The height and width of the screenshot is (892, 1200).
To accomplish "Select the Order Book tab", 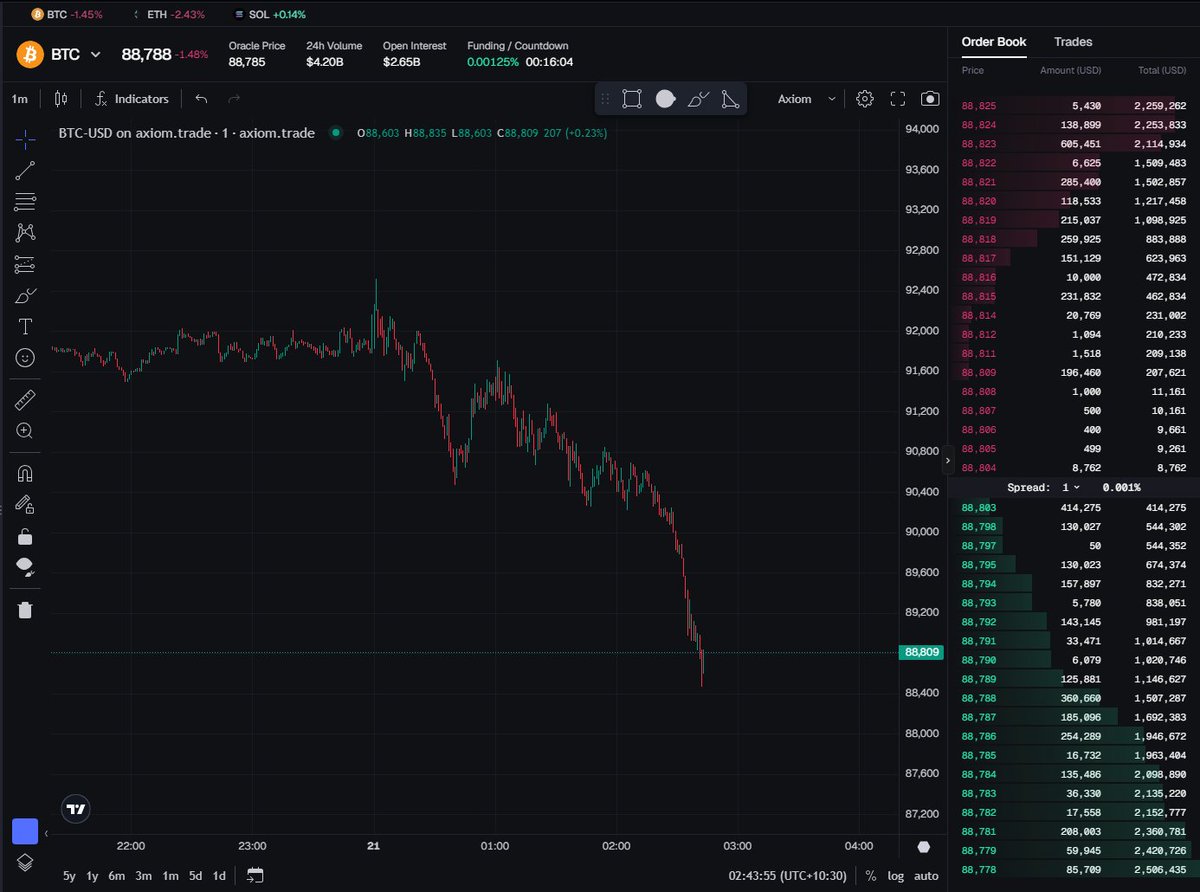I will pyautogui.click(x=993, y=42).
